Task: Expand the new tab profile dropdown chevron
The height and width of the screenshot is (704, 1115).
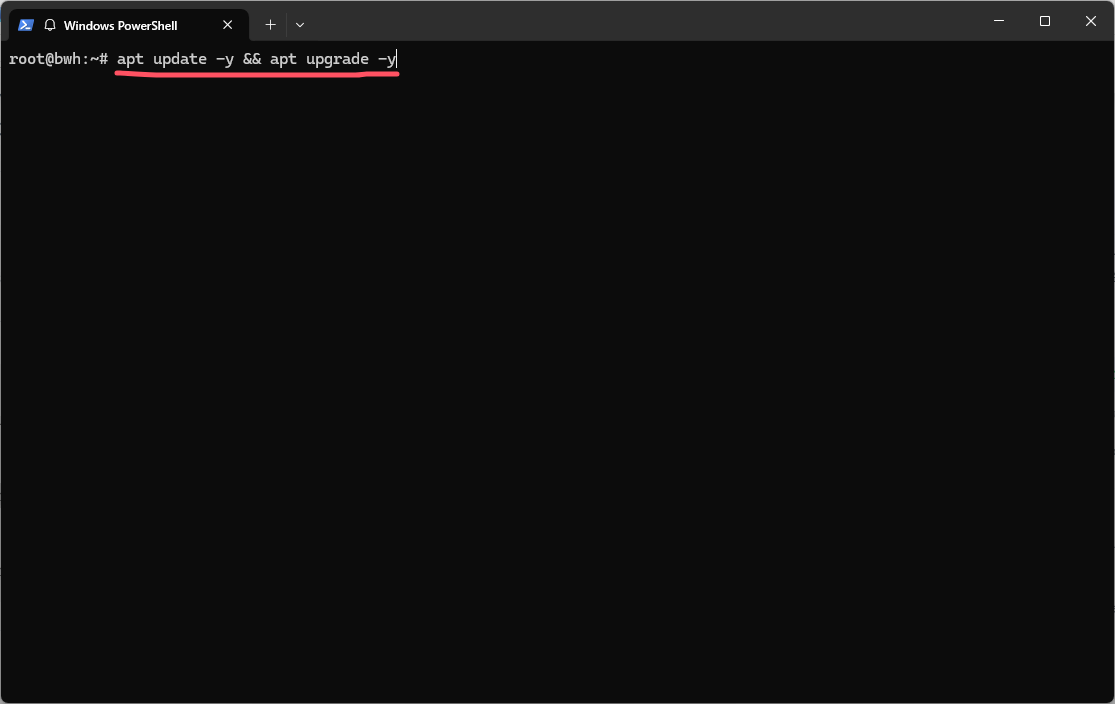Action: coord(300,24)
